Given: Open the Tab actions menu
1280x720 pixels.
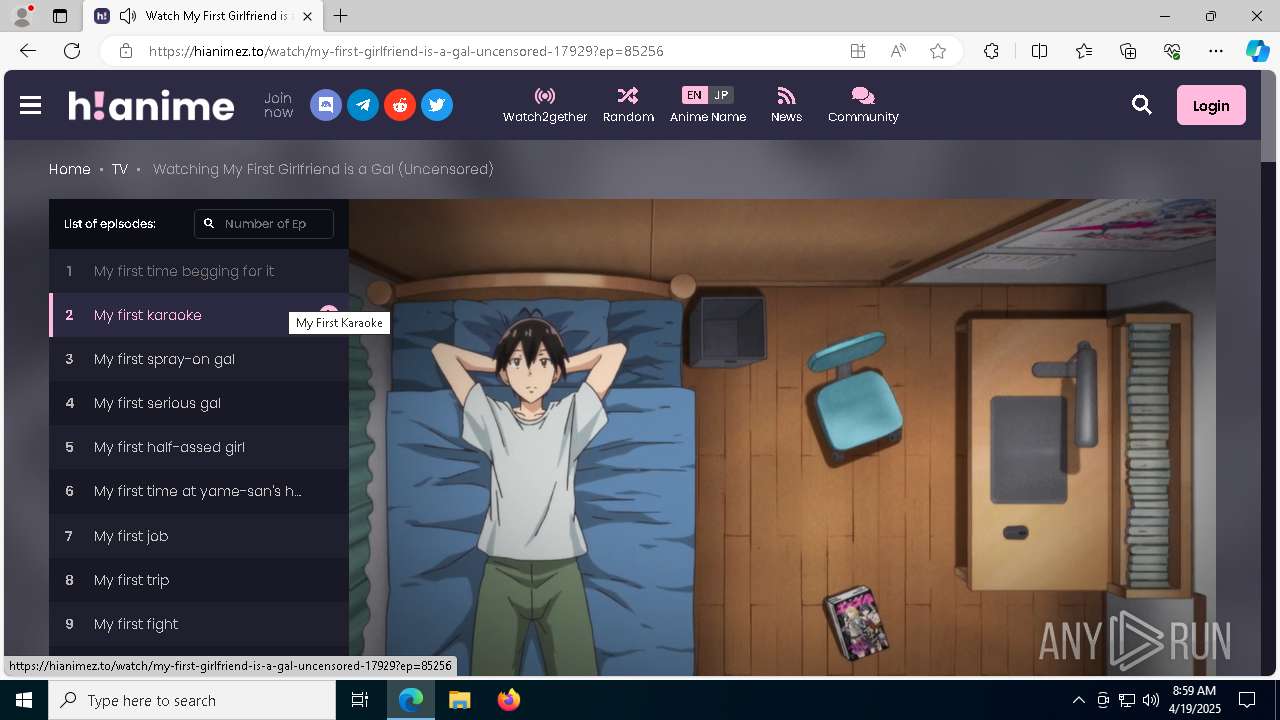Looking at the screenshot, I should 60,16.
